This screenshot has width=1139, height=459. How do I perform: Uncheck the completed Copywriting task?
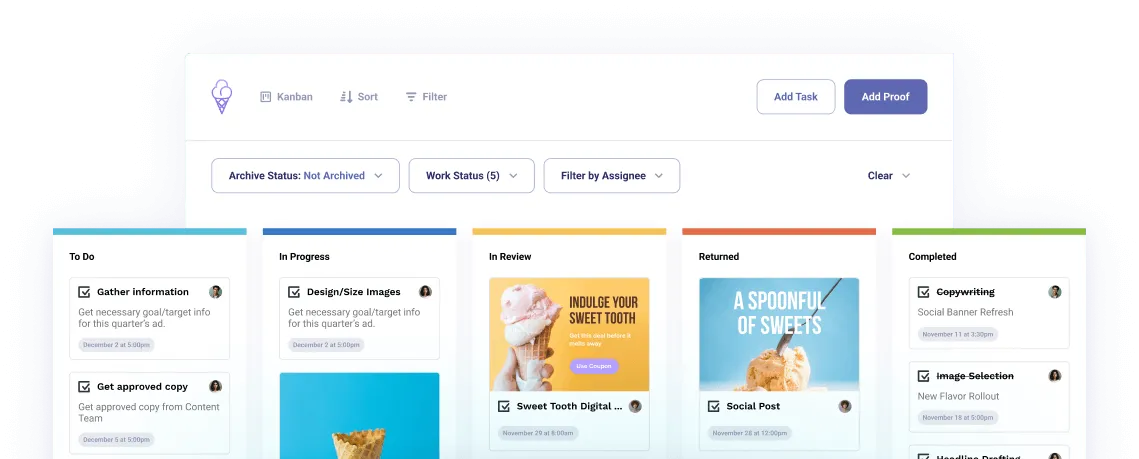[x=924, y=292]
